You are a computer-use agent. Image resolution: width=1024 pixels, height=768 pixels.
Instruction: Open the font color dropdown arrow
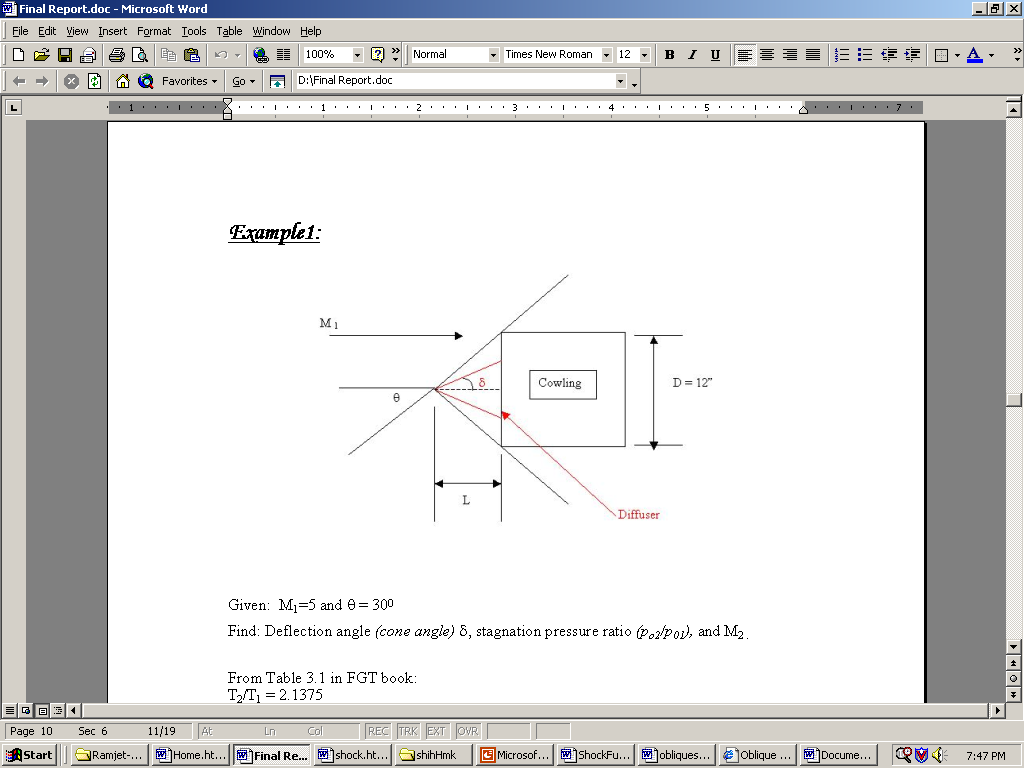click(991, 55)
